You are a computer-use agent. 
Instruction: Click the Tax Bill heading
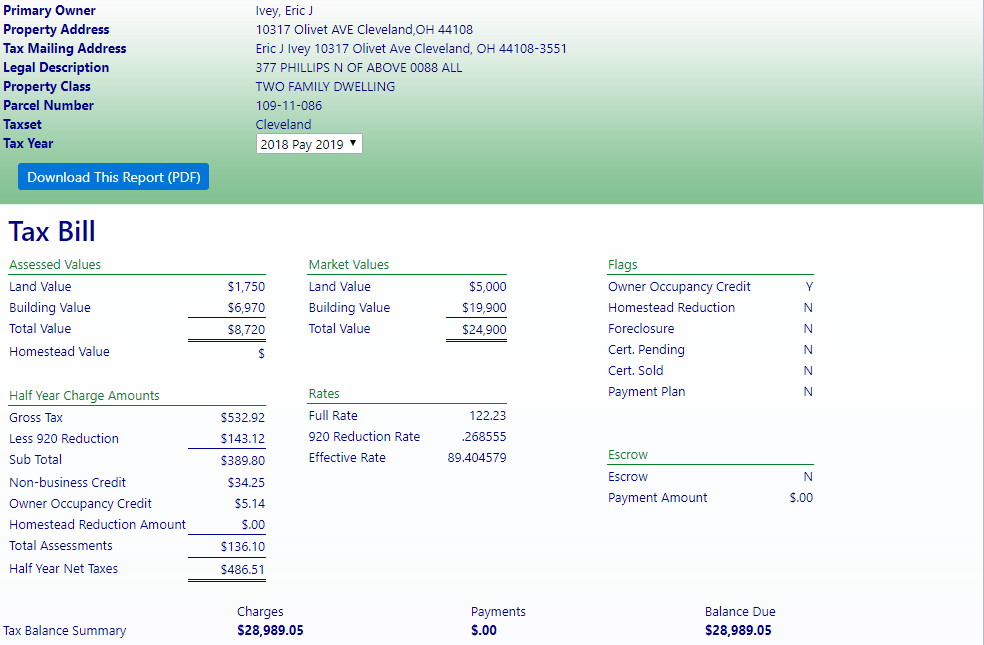click(x=52, y=232)
